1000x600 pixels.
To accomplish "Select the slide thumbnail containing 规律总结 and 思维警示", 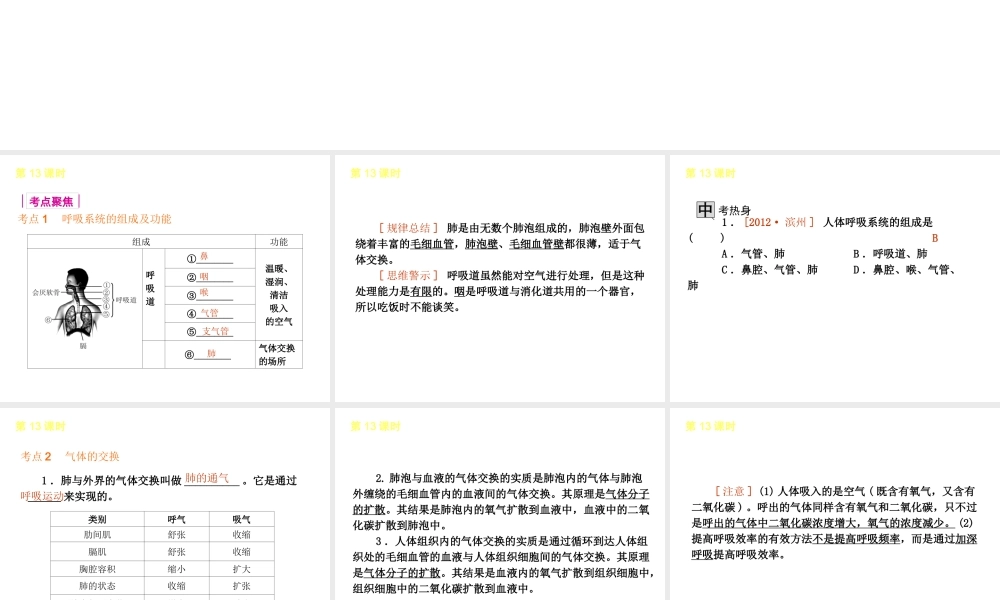I will 499,278.
